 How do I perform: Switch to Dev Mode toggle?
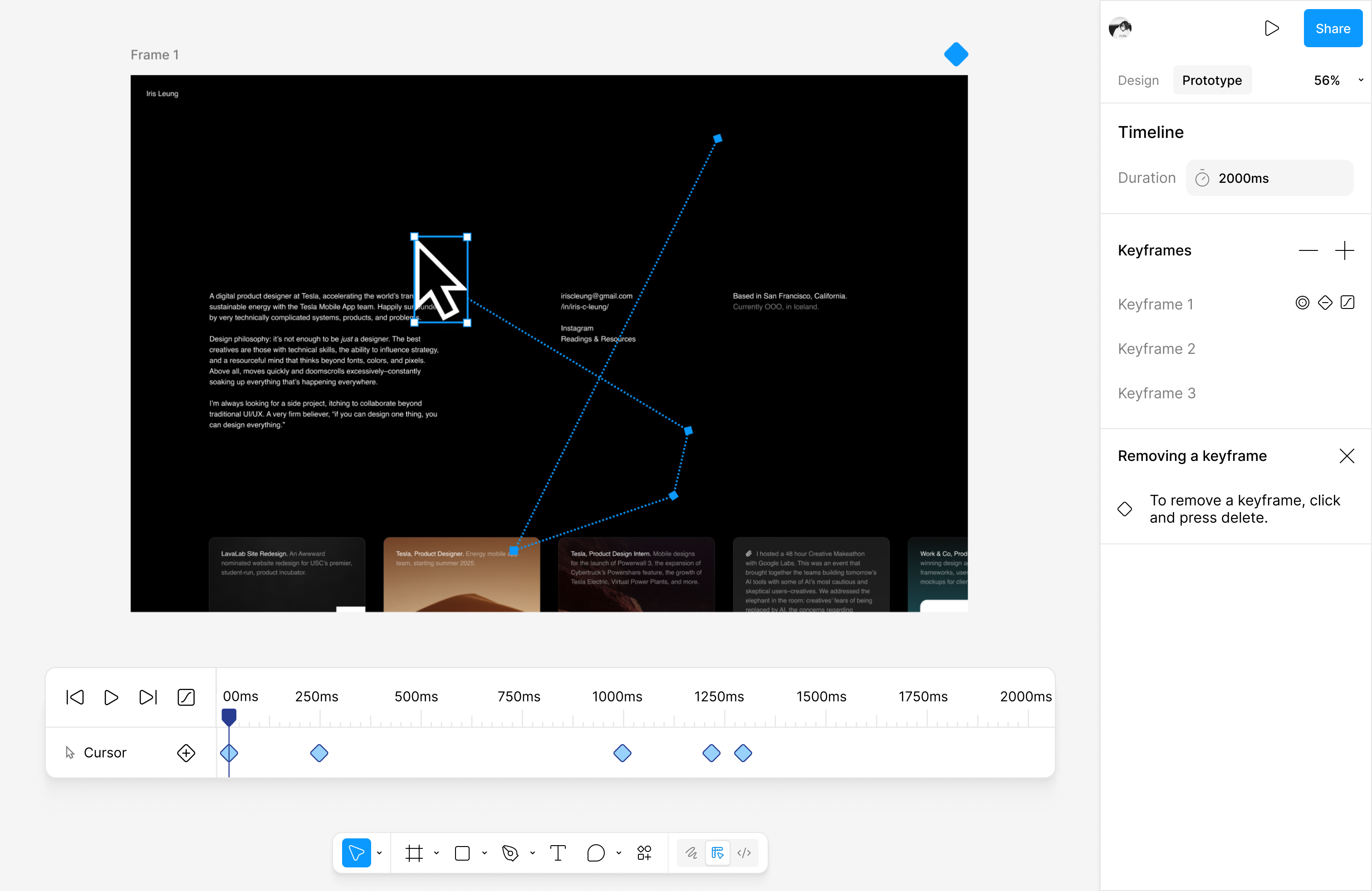pyautogui.click(x=744, y=852)
